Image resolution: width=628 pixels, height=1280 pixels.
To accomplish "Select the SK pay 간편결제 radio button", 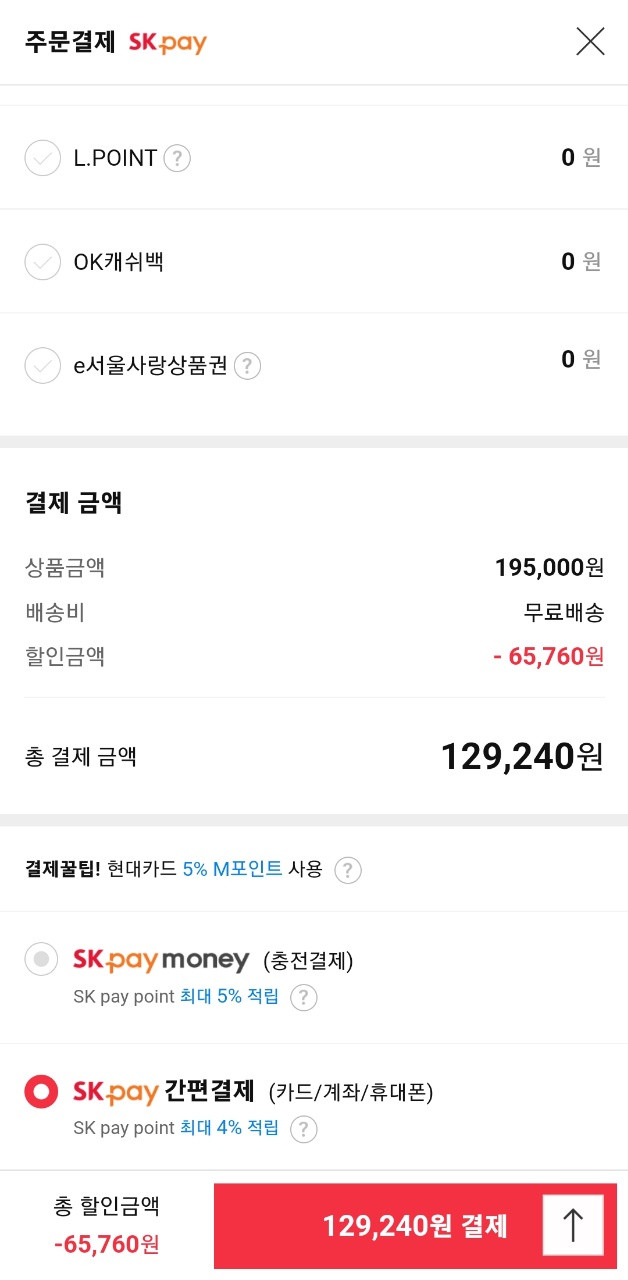I will pos(42,1092).
